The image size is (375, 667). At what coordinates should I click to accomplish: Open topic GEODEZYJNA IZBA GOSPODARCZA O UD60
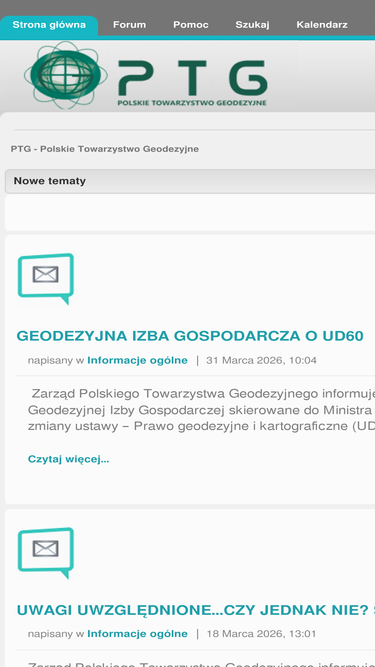pos(190,336)
